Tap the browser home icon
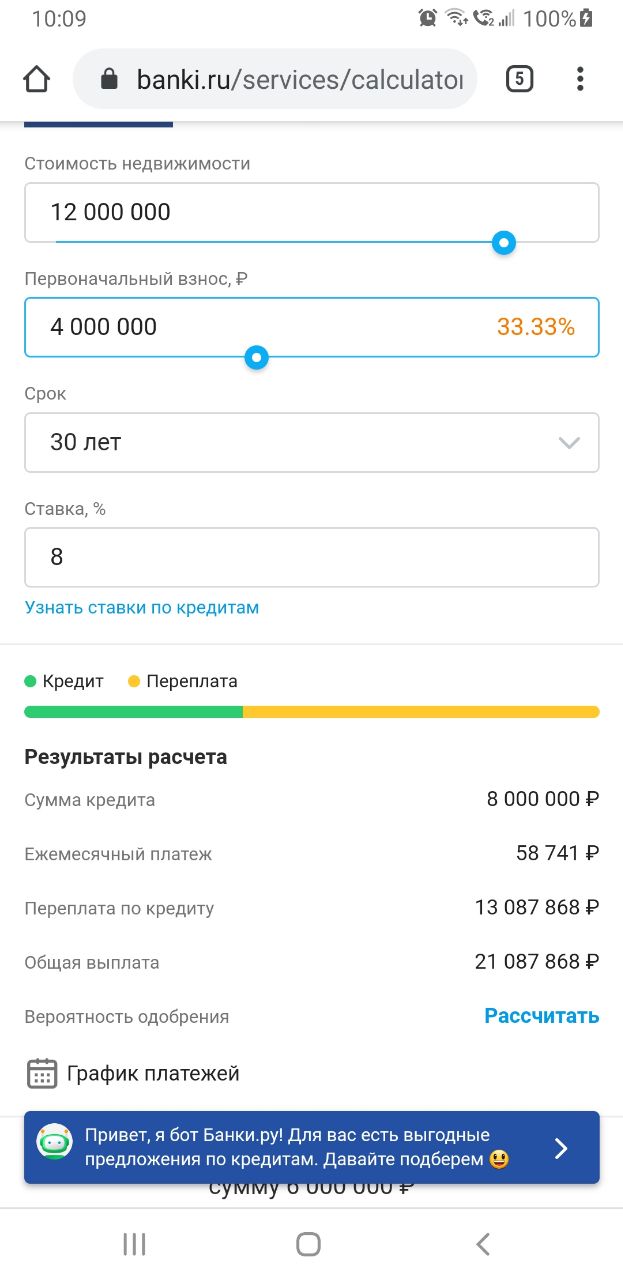The width and height of the screenshot is (623, 1280). click(x=37, y=79)
